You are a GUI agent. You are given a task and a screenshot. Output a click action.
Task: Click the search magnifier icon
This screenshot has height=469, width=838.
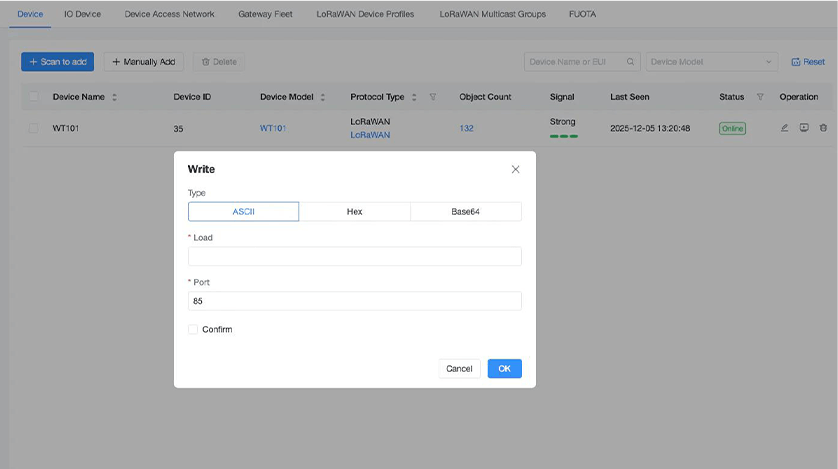631,62
